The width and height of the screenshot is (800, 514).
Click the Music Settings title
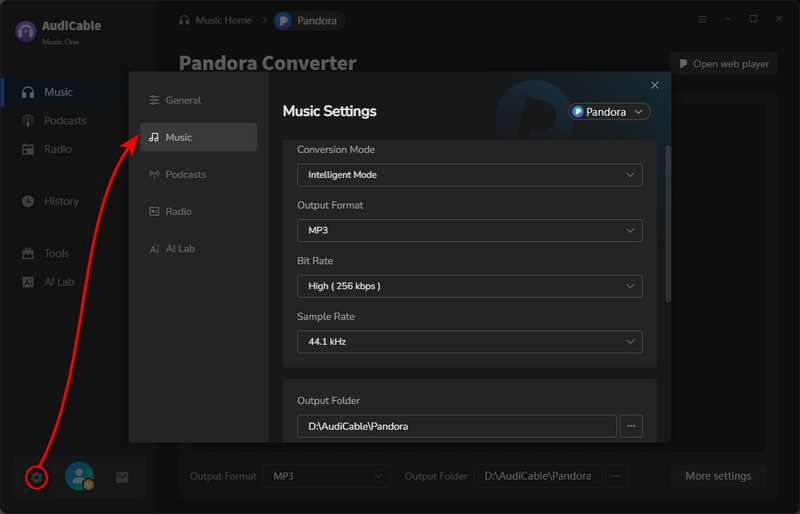[330, 111]
